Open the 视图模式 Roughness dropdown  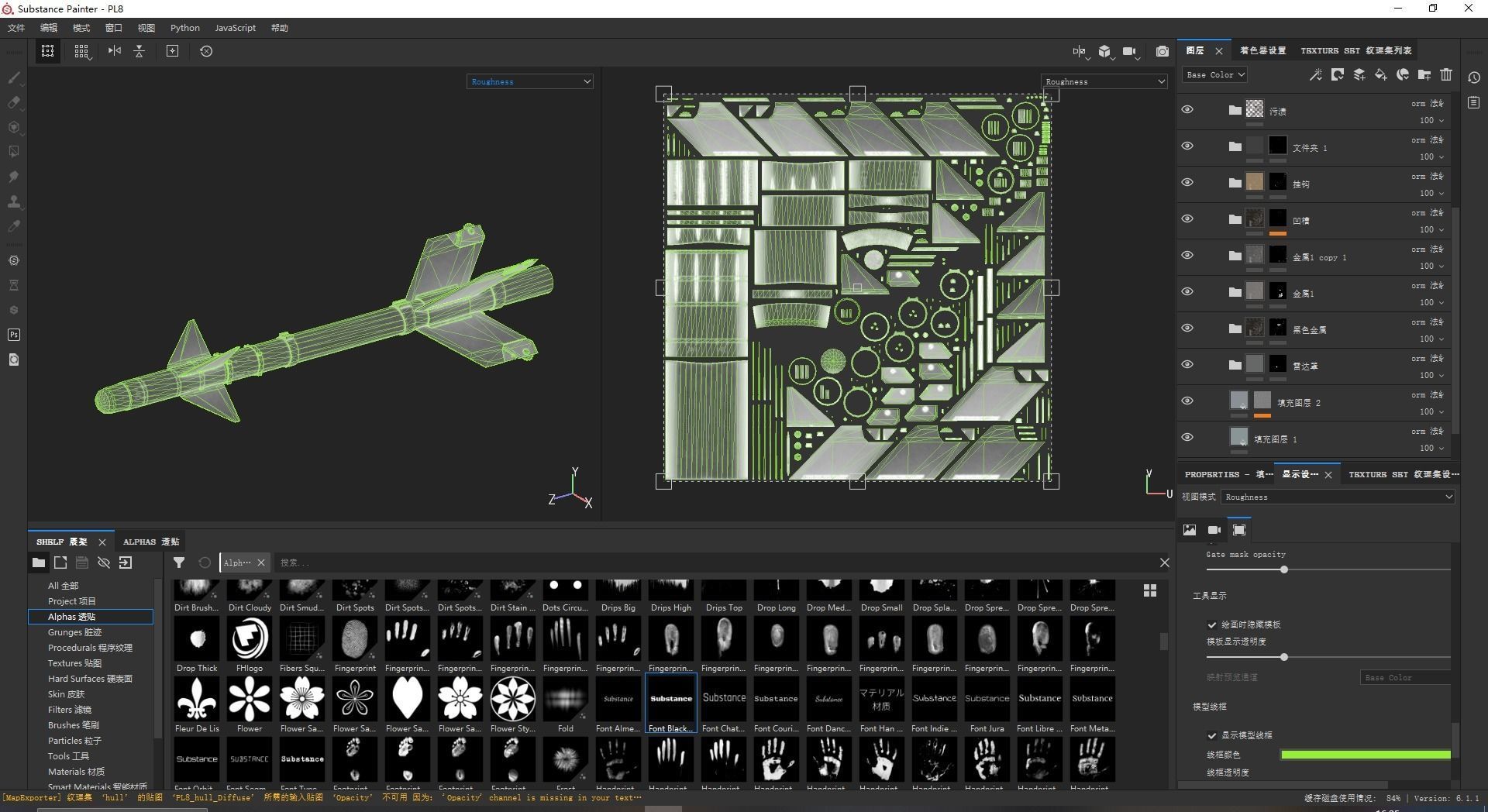pyautogui.click(x=1338, y=497)
